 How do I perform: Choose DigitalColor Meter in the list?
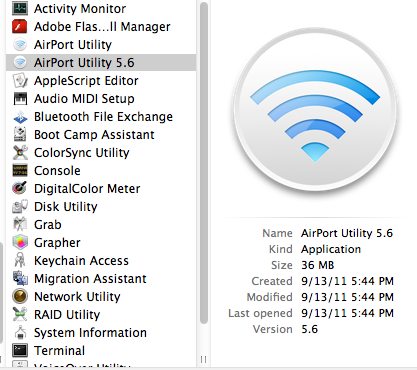point(87,189)
